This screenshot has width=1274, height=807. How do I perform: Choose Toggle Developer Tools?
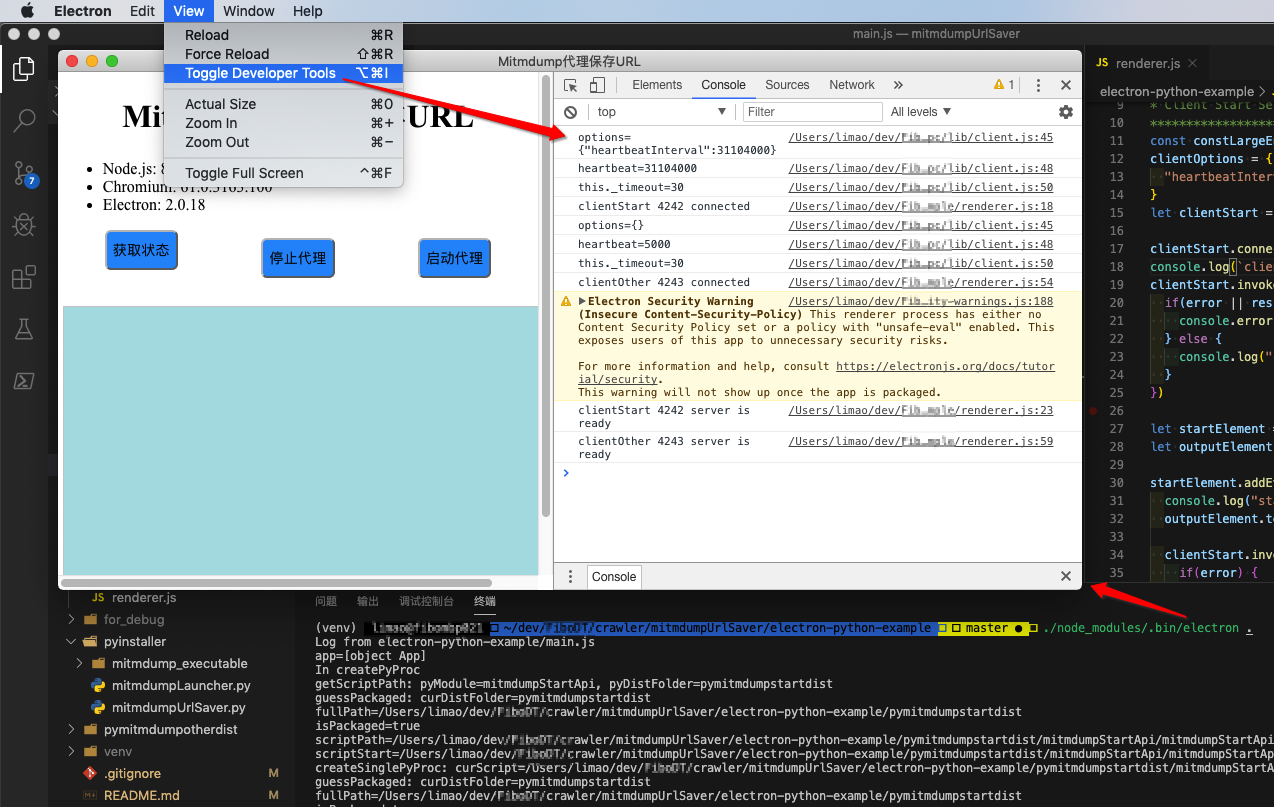[x=284, y=73]
